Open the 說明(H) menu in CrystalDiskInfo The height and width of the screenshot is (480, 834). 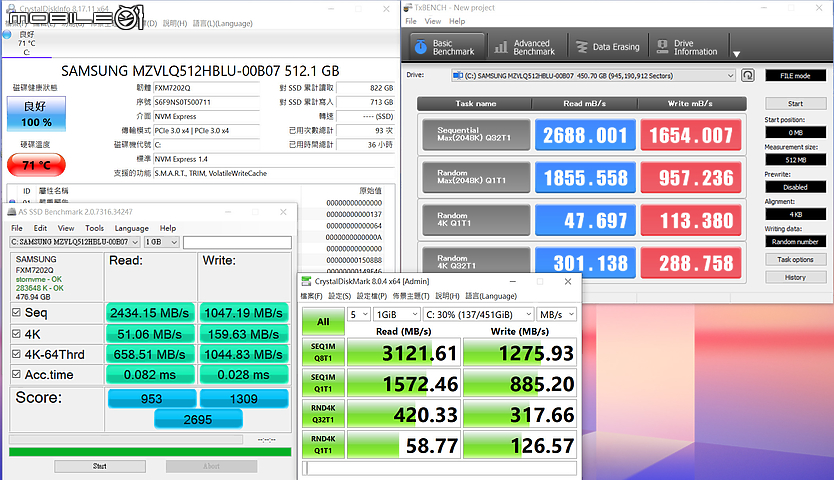(175, 23)
